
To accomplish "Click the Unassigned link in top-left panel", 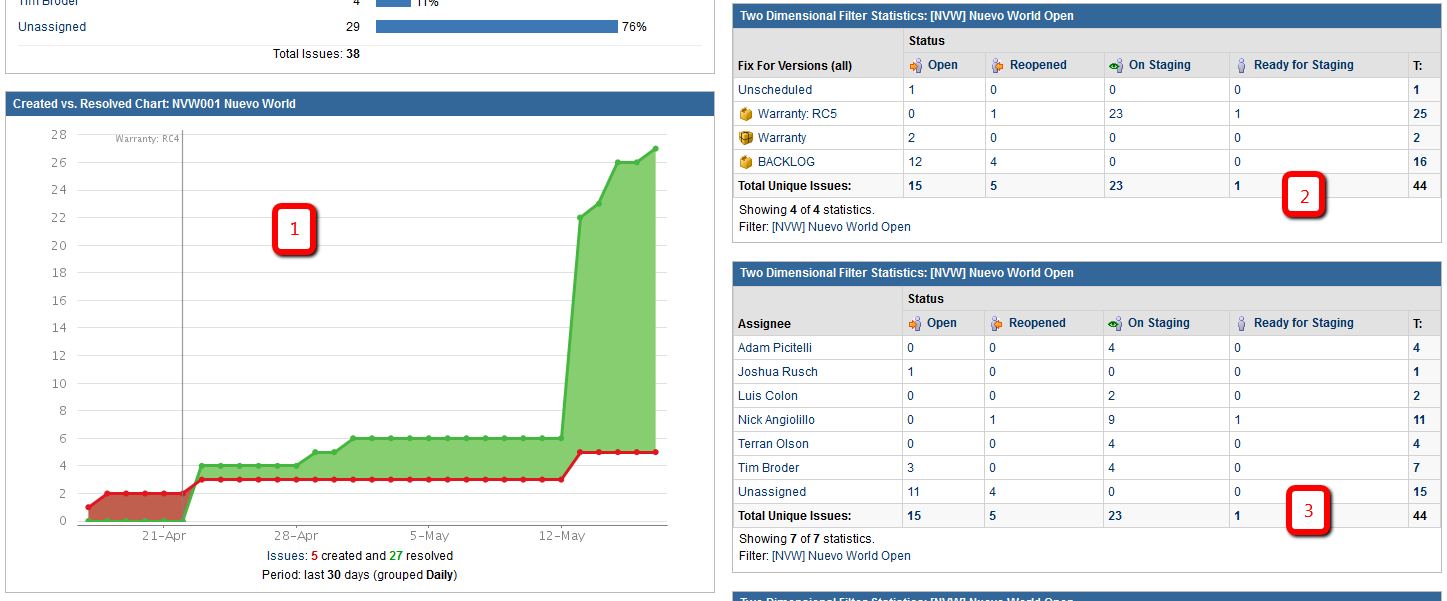I will tap(52, 27).
